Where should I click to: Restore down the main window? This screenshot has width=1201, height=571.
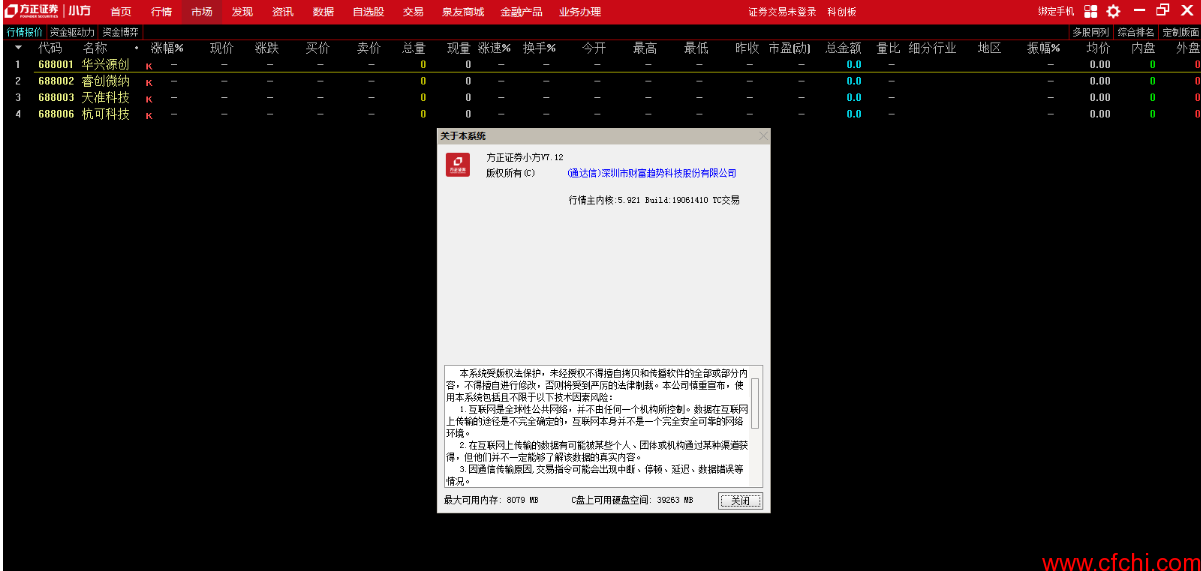click(x=1163, y=11)
